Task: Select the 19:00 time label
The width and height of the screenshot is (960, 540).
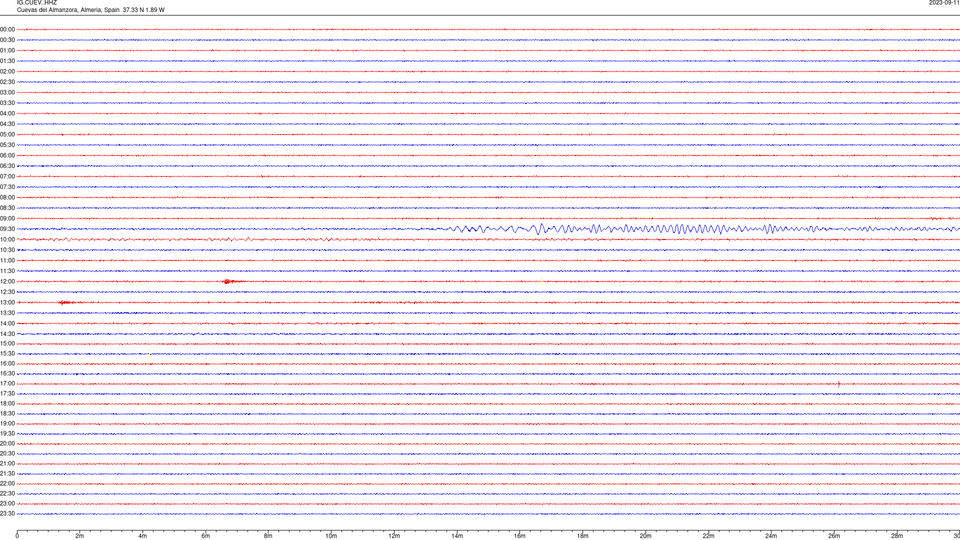Action: pos(7,424)
